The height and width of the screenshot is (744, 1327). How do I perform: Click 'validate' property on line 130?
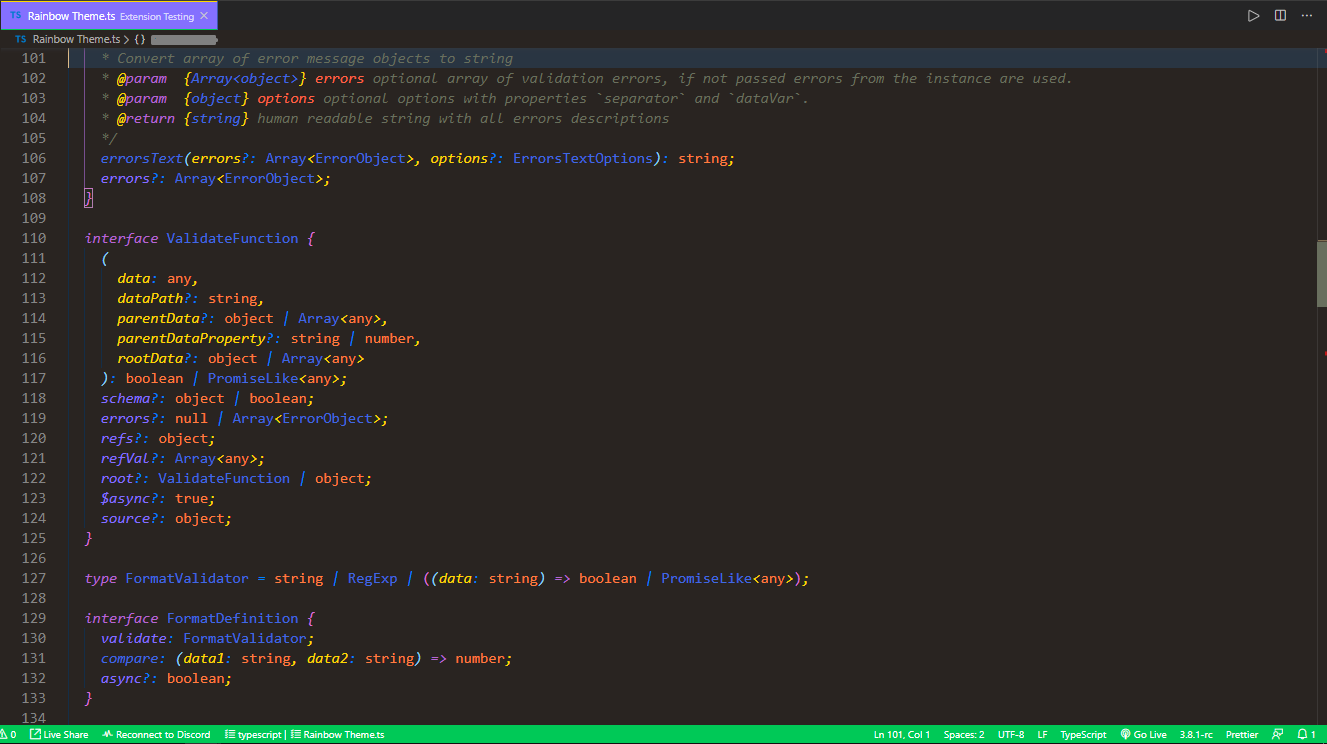(133, 638)
